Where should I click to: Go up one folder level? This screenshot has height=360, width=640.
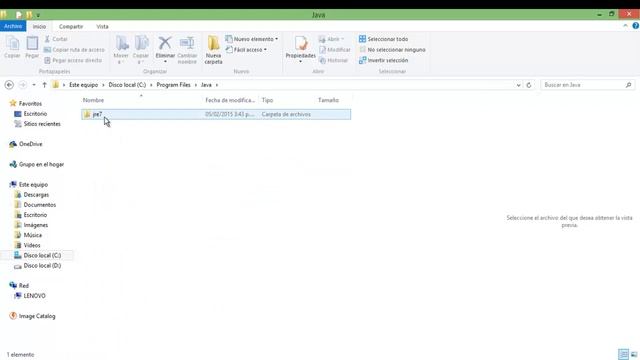click(x=44, y=85)
